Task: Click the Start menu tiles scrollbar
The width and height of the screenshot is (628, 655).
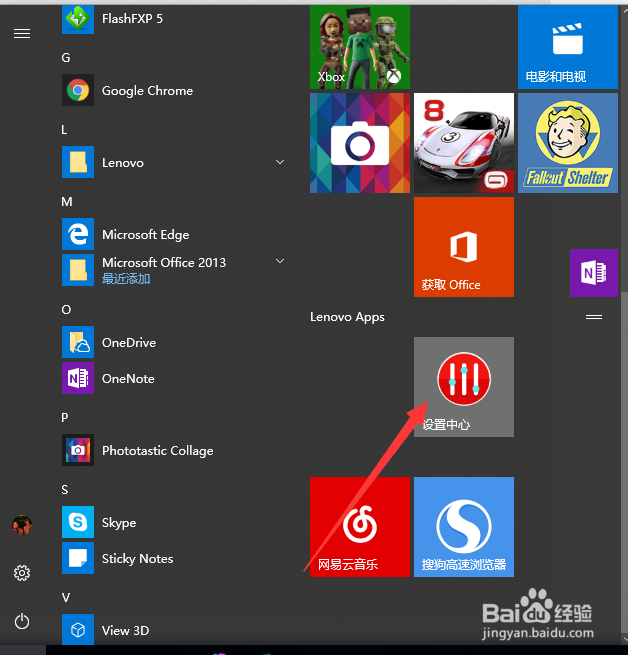Action: [x=624, y=462]
